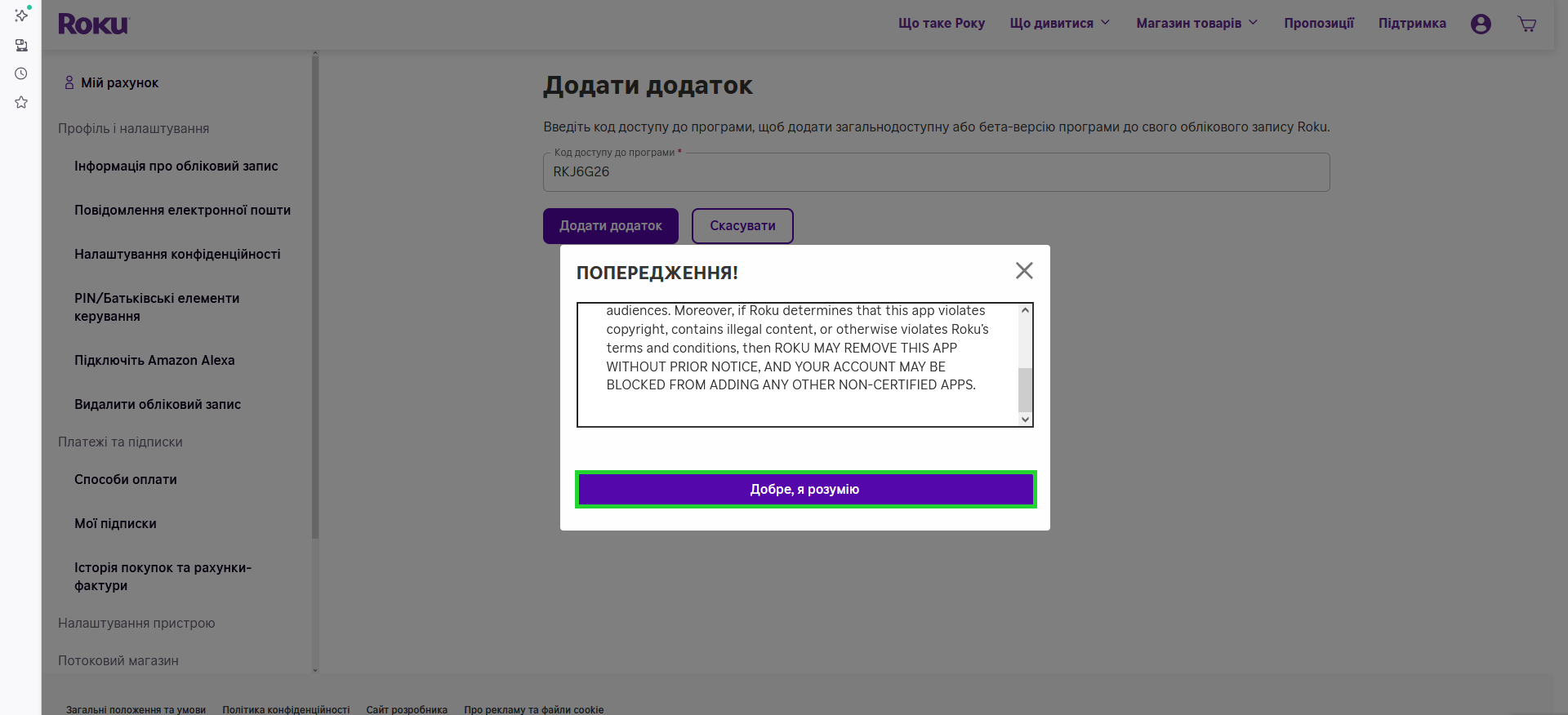This screenshot has height=715, width=1568.
Task: Open Загальні положення та умови footer link
Action: 136,709
